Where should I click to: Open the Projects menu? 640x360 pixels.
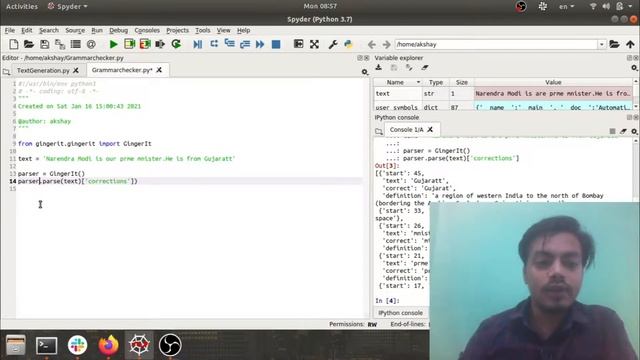pyautogui.click(x=177, y=30)
